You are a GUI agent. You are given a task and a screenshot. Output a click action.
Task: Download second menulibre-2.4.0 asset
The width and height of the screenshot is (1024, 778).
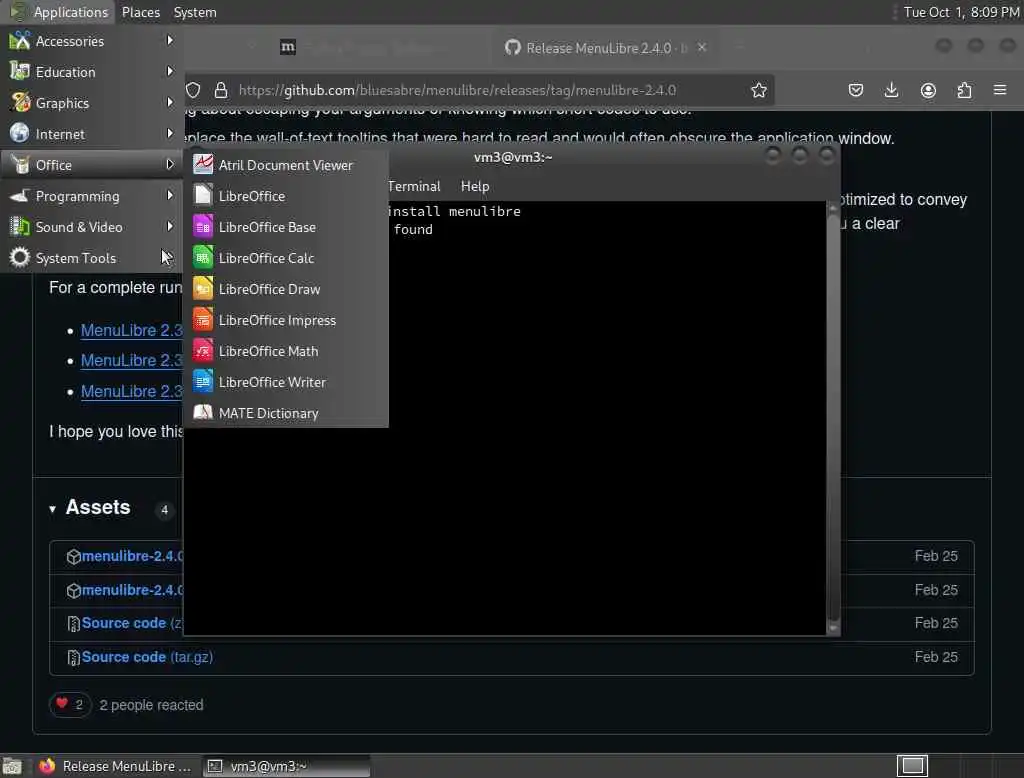(x=133, y=590)
